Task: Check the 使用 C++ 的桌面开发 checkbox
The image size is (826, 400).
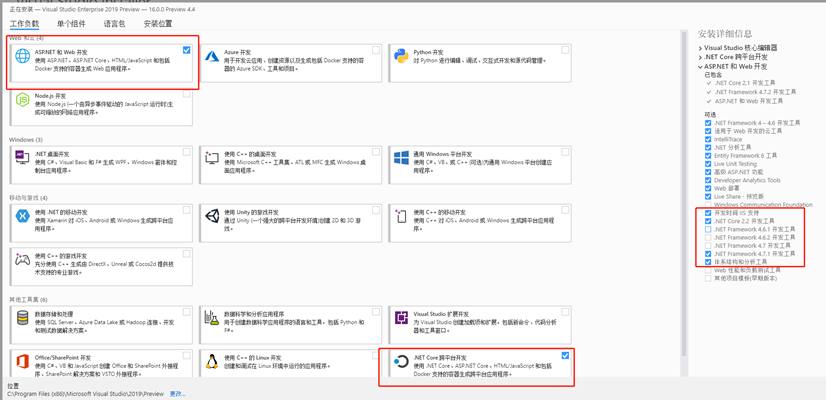Action: coord(376,152)
